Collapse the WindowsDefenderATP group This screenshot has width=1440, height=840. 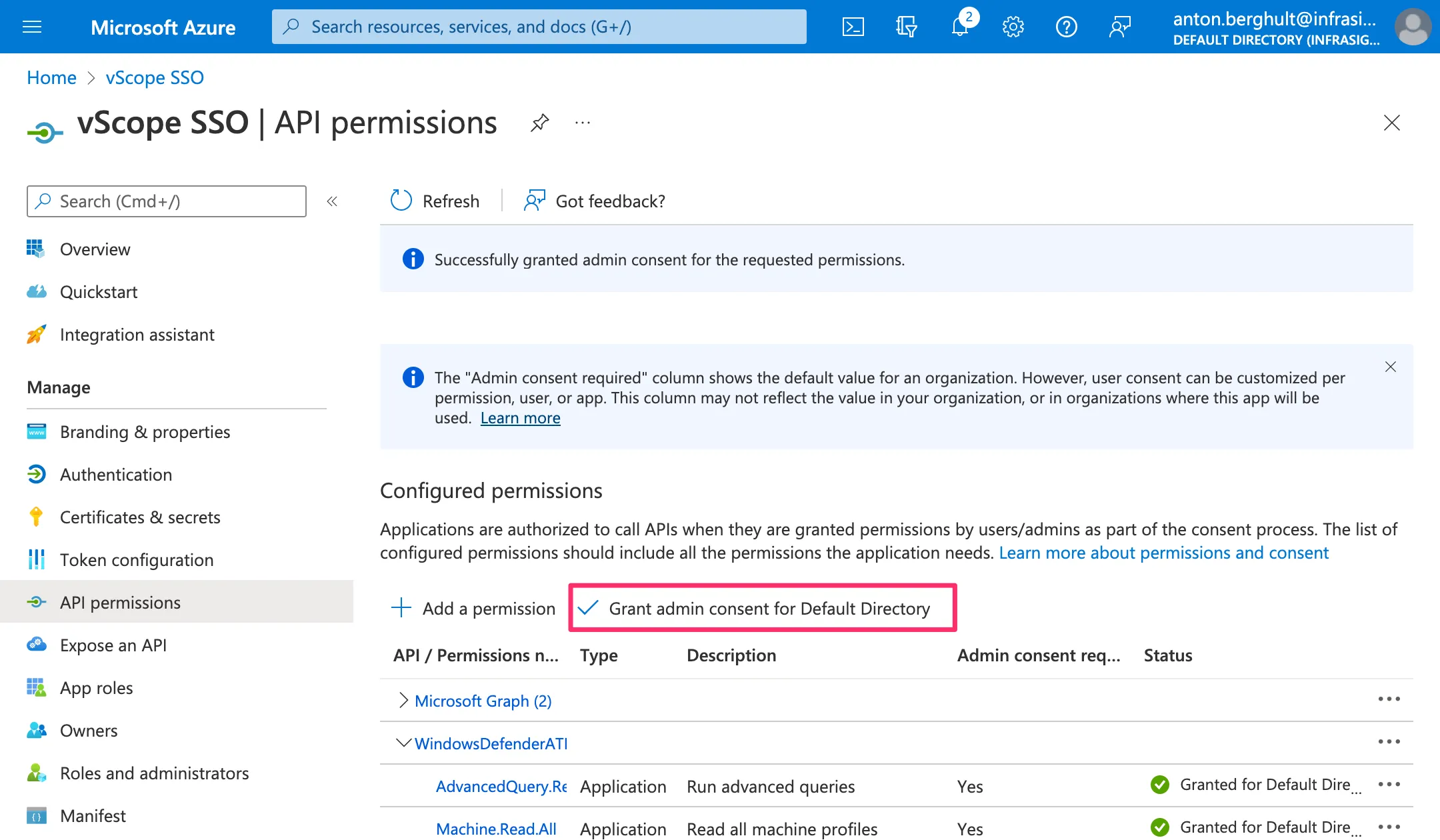[403, 743]
